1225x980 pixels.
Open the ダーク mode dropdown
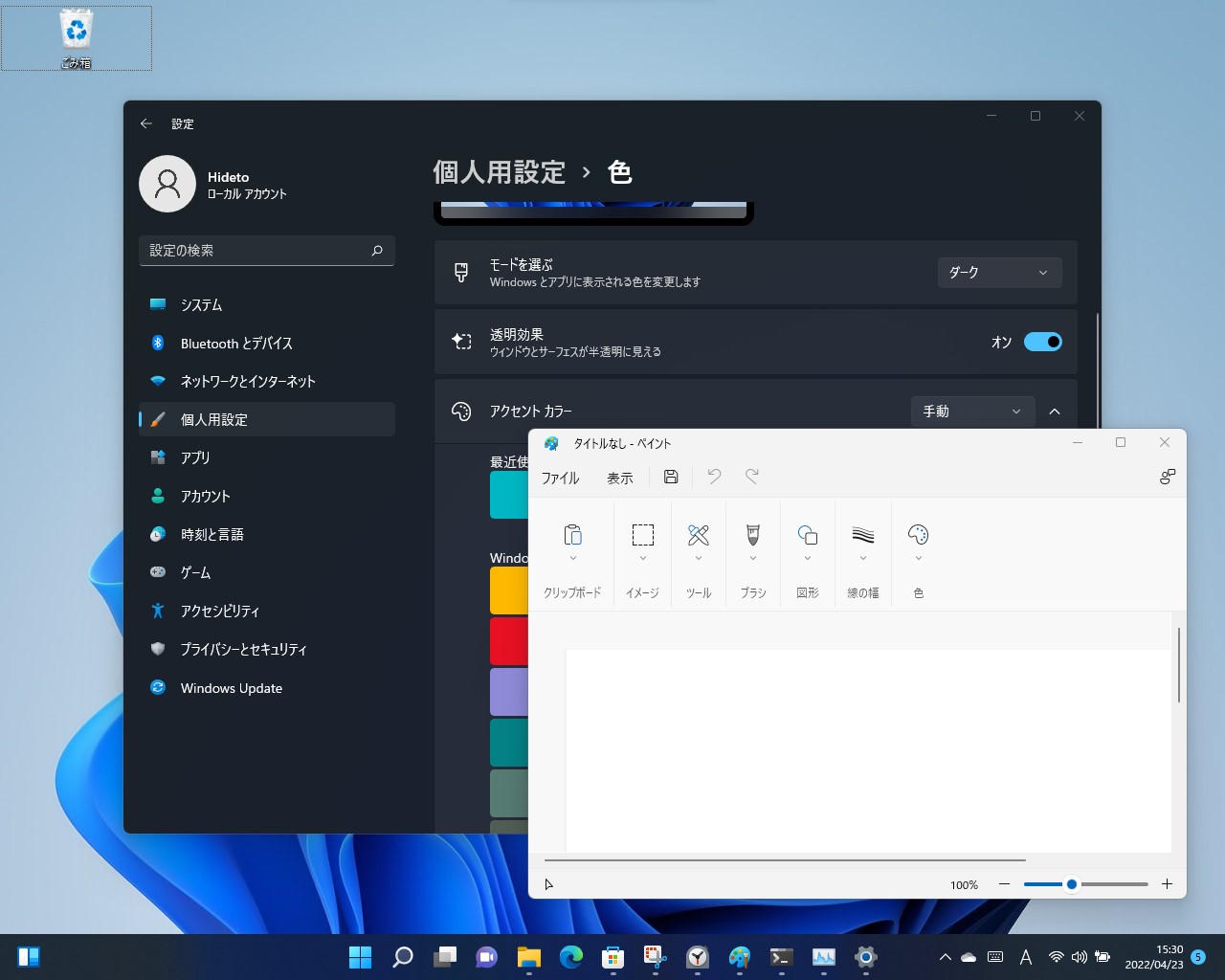(x=998, y=273)
